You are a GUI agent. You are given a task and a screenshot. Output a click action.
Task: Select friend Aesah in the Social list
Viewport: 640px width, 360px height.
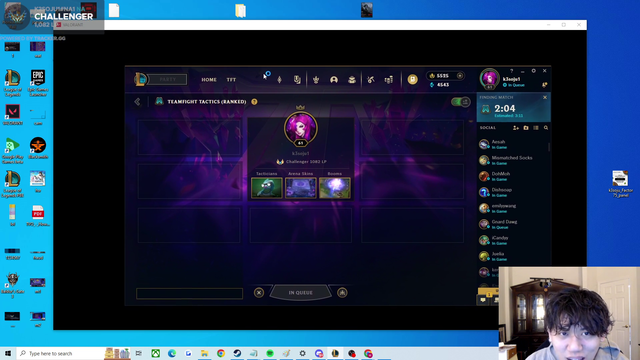513,144
